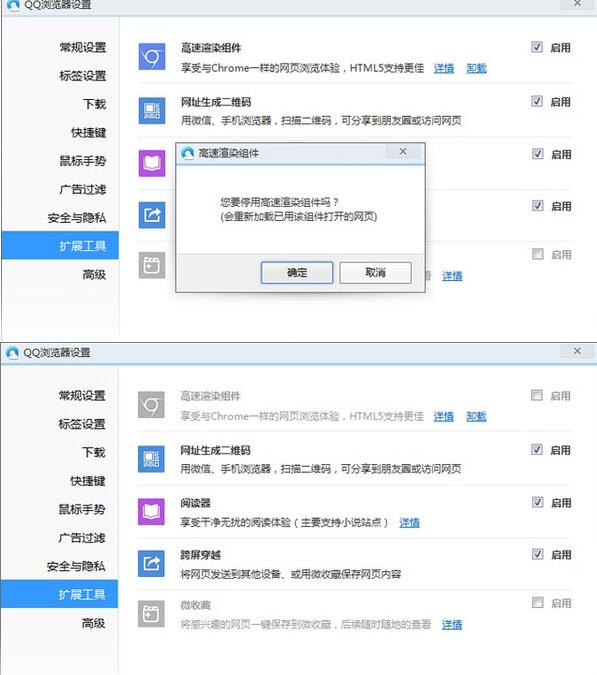Switch to 广告过滤 in lower window
The image size is (597, 675).
[x=82, y=538]
